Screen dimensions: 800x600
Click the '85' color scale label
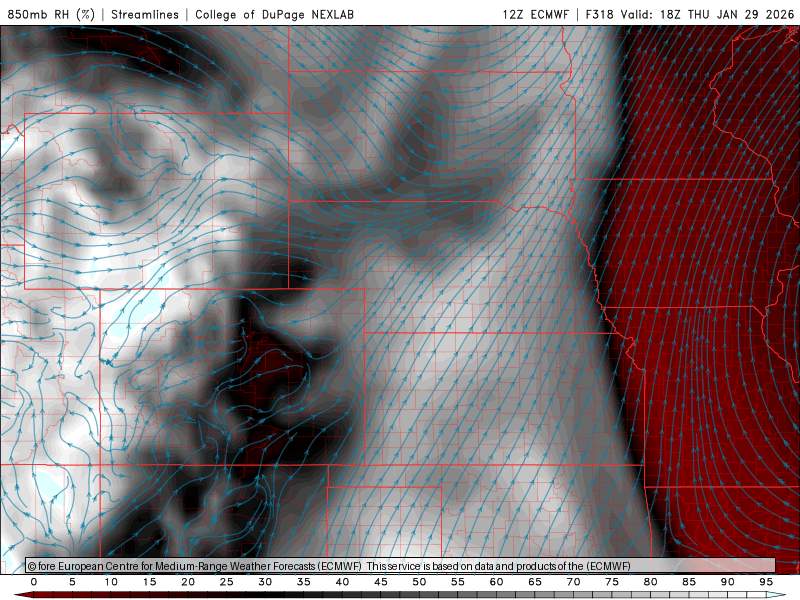pos(689,582)
